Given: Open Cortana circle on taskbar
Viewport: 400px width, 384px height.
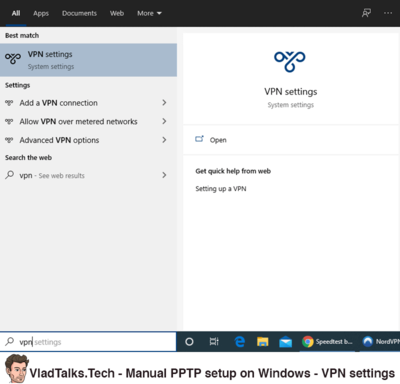Looking at the screenshot, I should coord(189,342).
